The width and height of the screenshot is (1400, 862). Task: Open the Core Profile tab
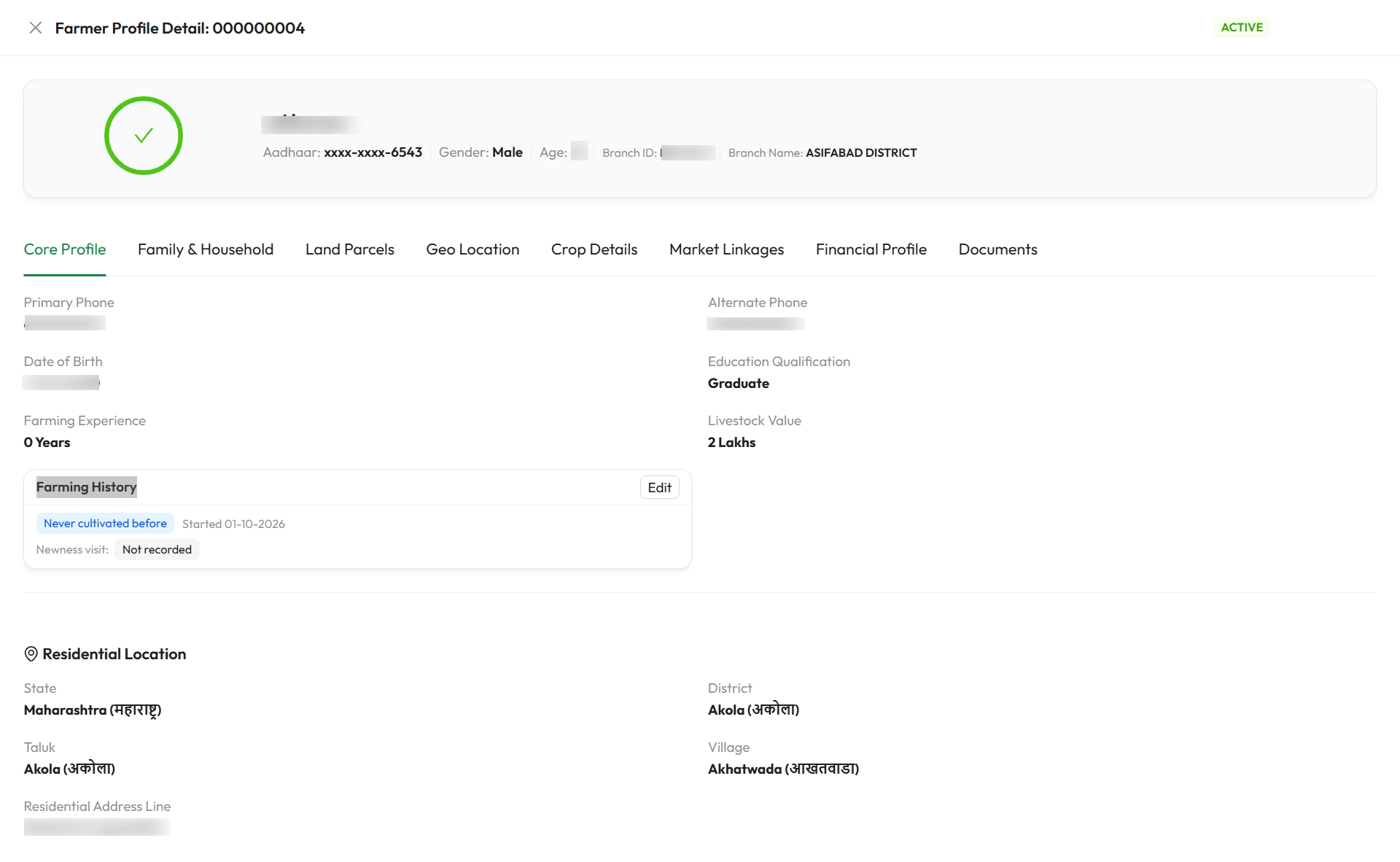tap(65, 249)
